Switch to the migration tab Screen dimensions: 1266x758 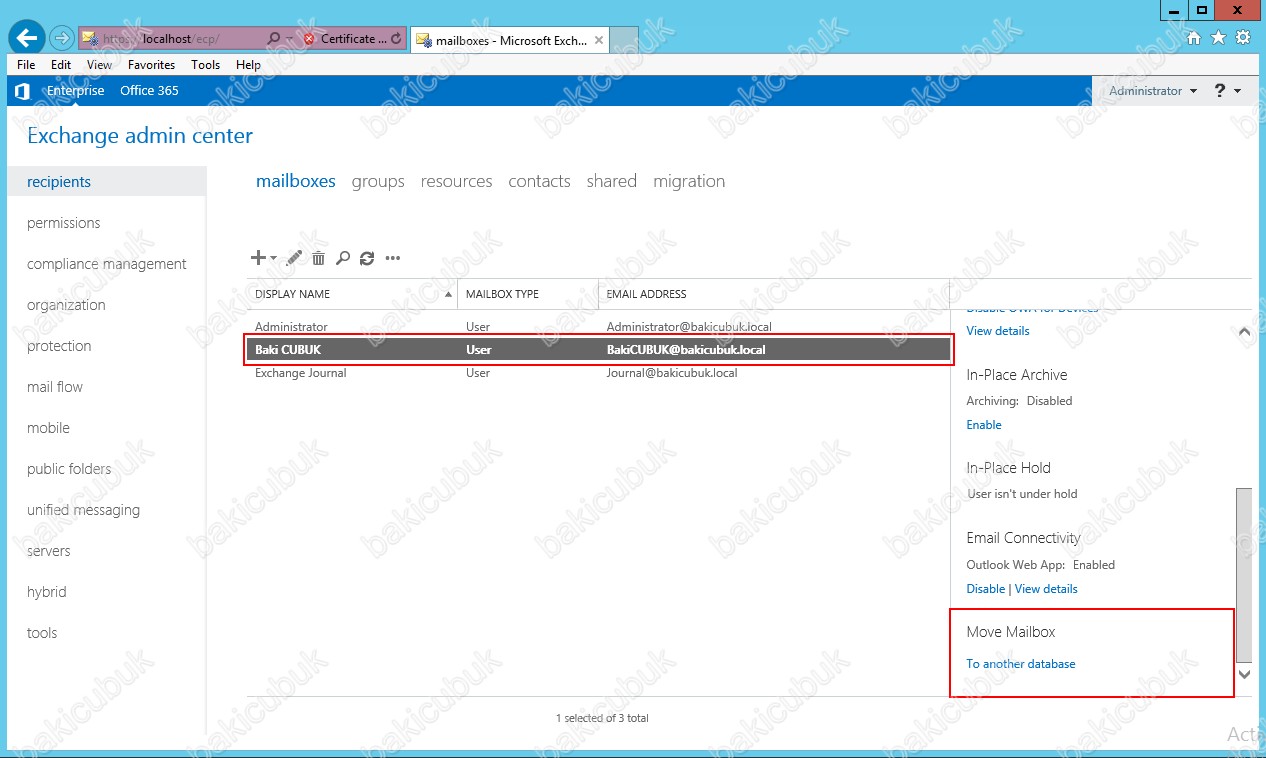tap(689, 181)
